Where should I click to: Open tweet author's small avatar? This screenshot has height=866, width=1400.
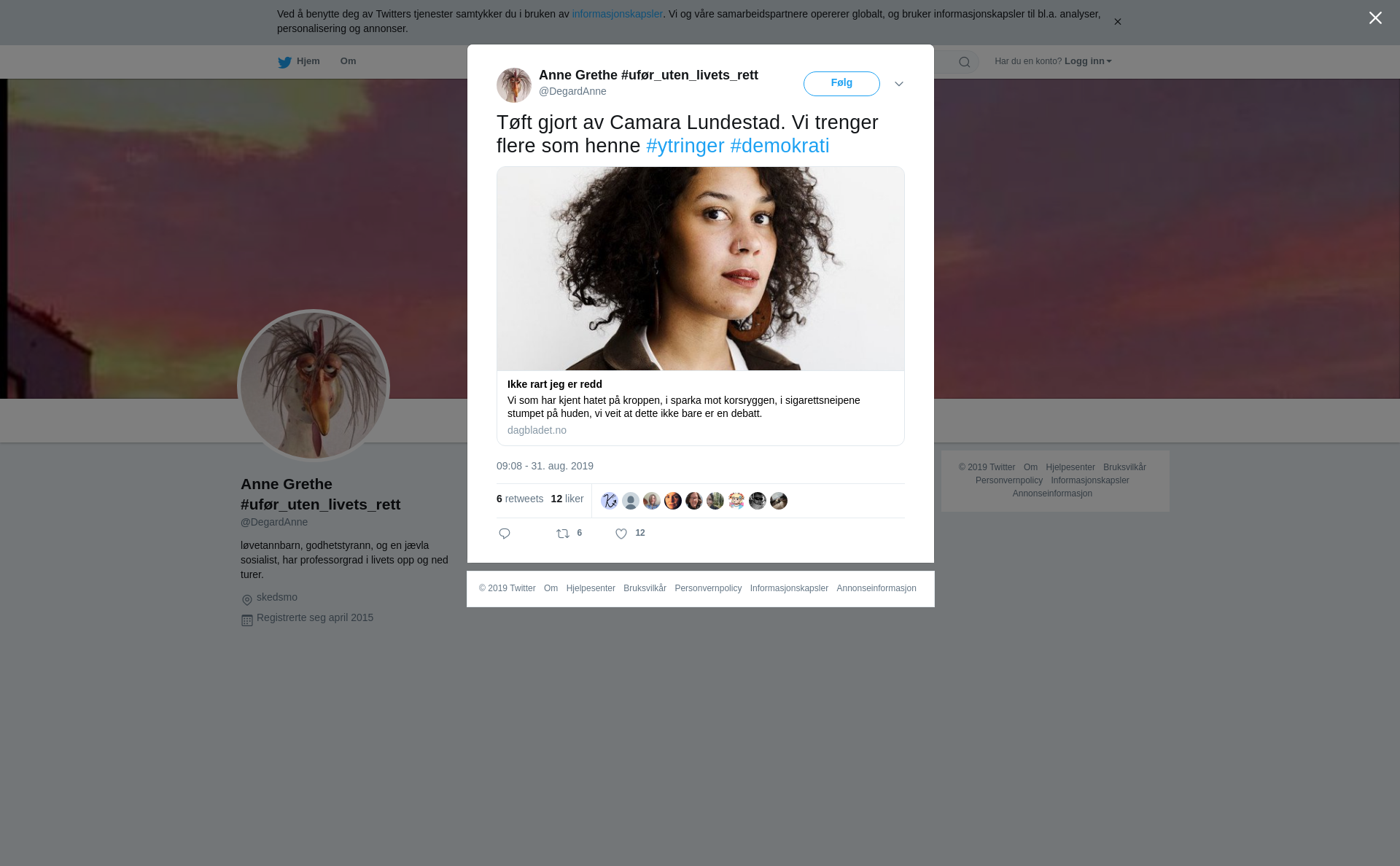coord(514,85)
